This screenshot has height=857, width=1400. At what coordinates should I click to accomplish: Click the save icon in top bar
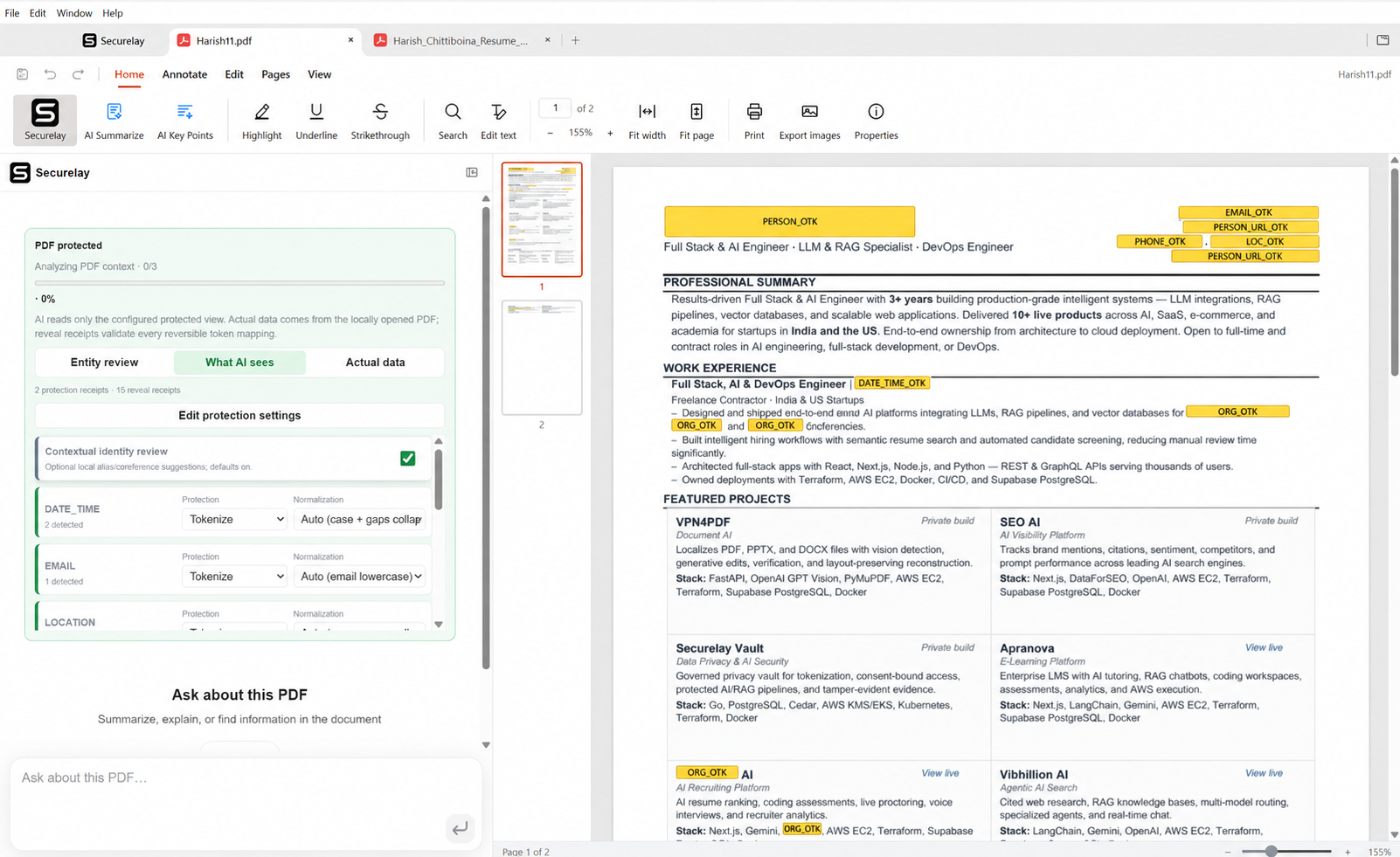point(23,74)
